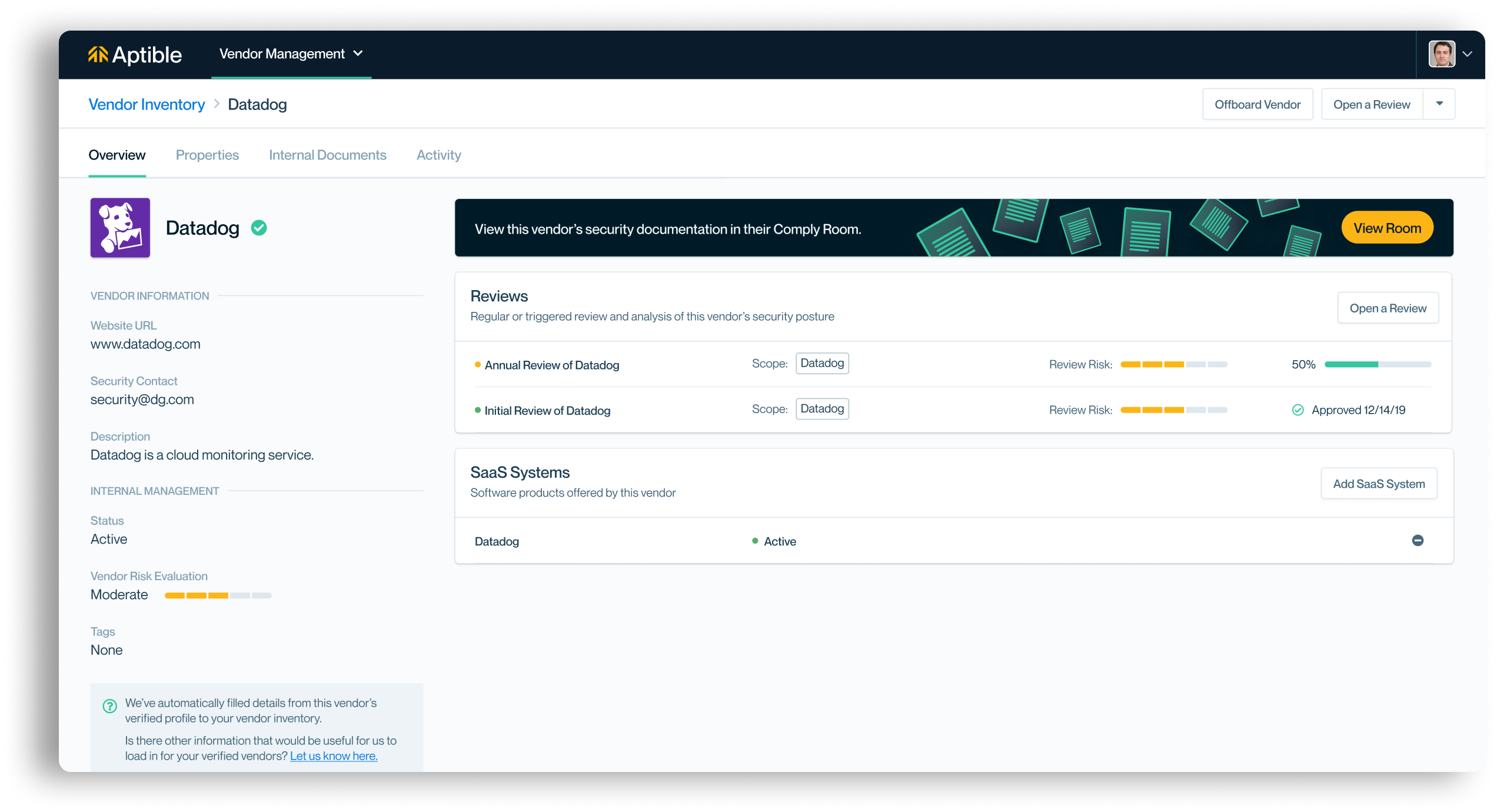Open Initial Review of Datadog
The image size is (1497, 812).
[547, 411]
